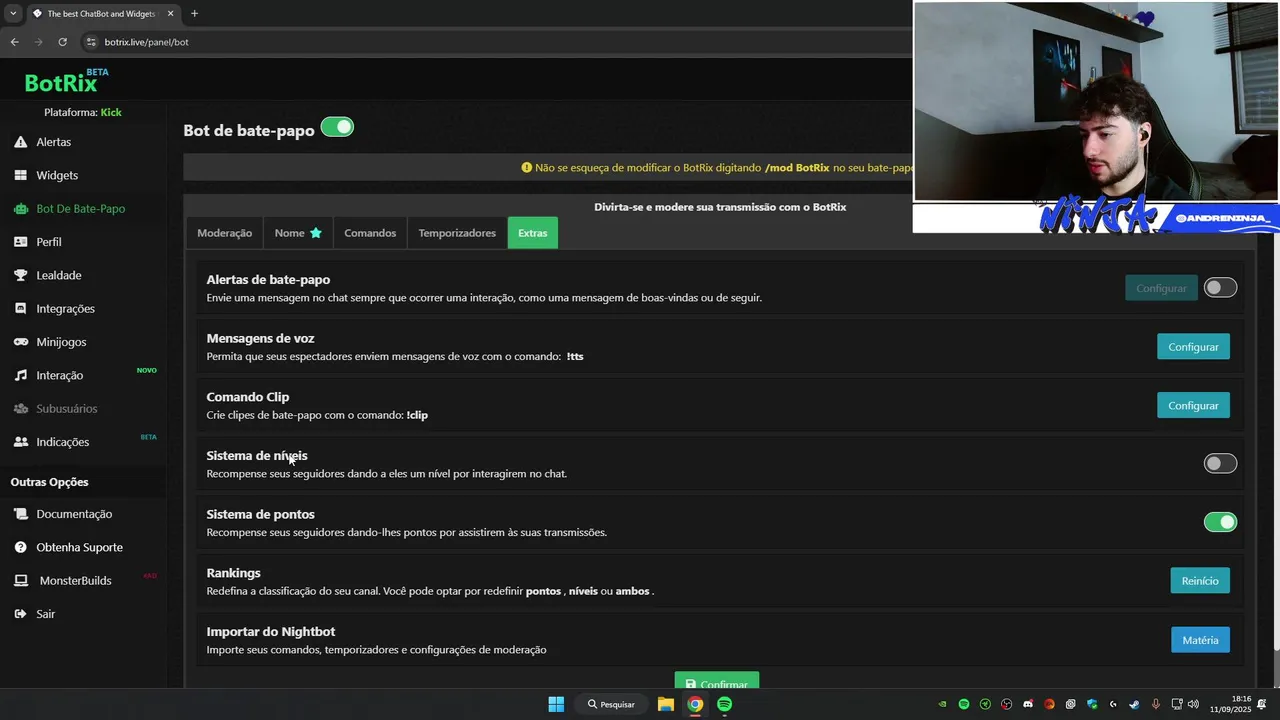Click the Bot De Bate-Papo robot icon
The width and height of the screenshot is (1280, 720).
coord(20,209)
